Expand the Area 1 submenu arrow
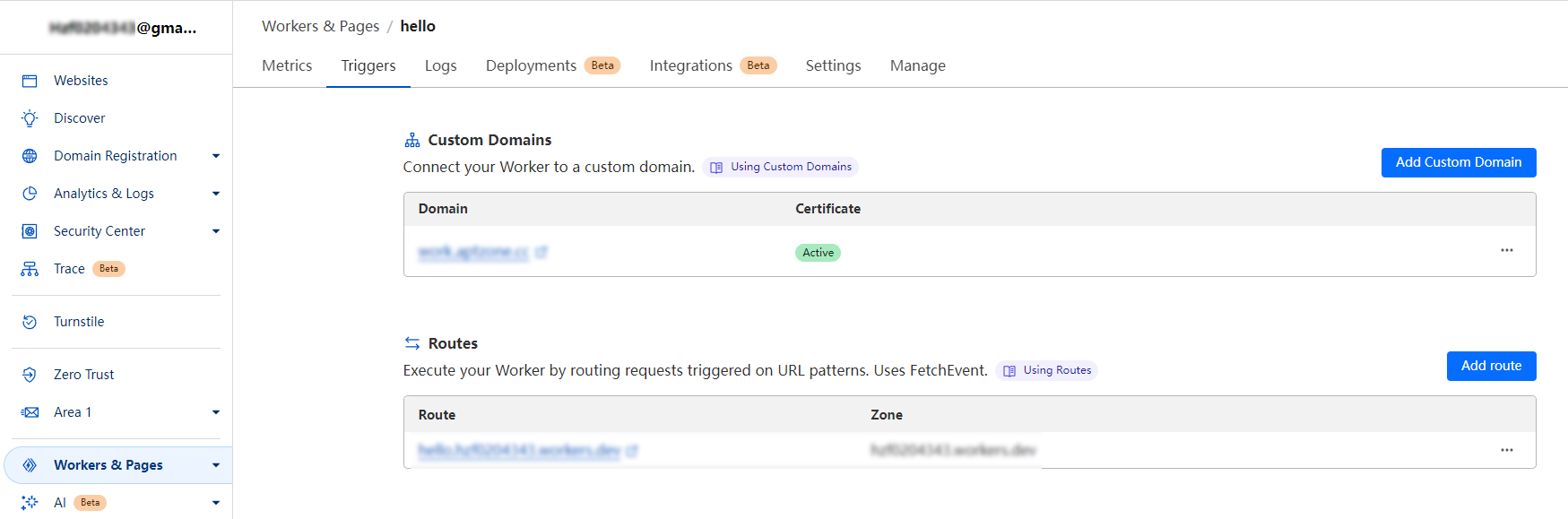The width and height of the screenshot is (1568, 519). 215,412
